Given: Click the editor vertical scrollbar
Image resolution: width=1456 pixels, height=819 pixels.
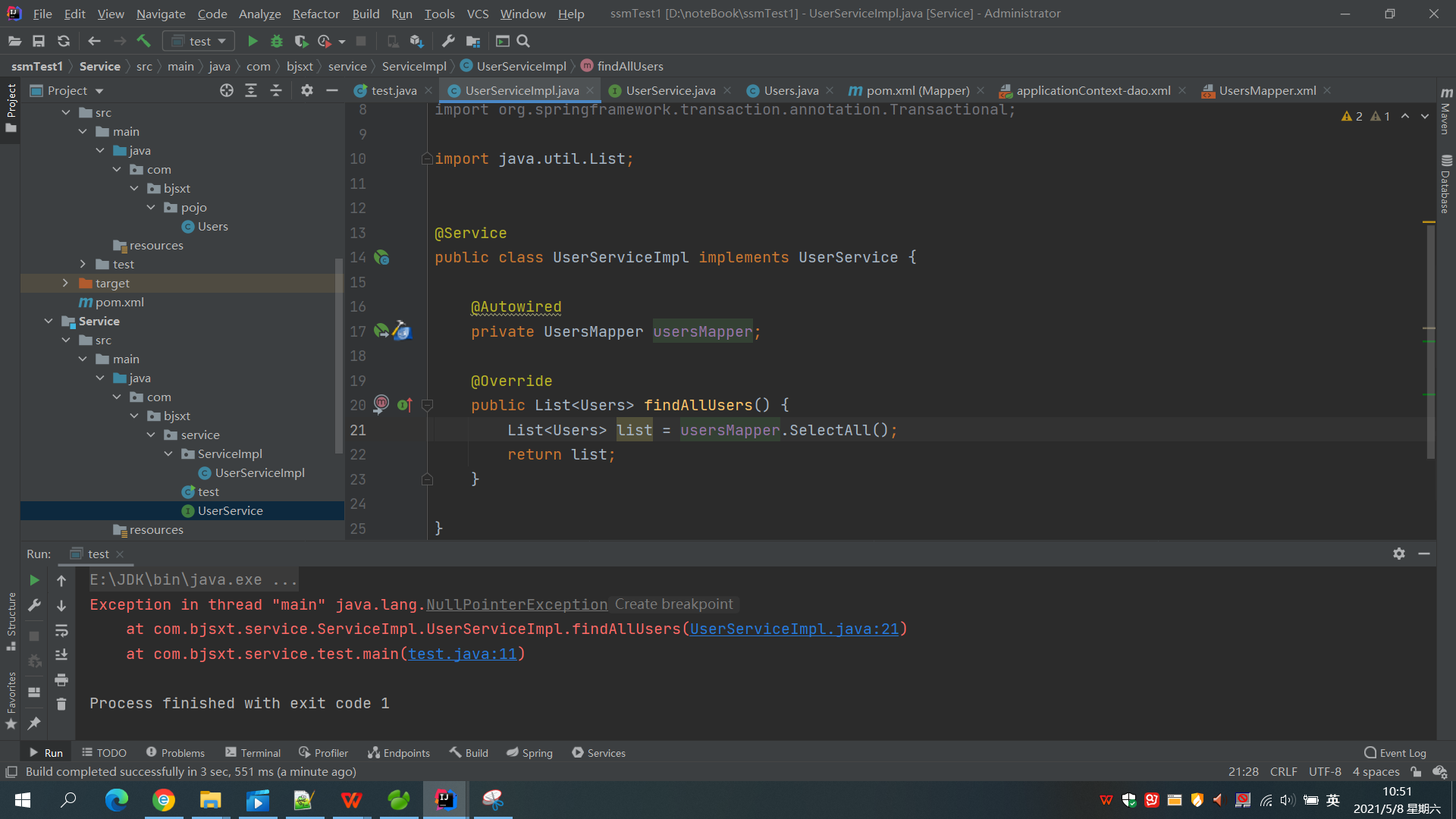Looking at the screenshot, I should 1430,341.
